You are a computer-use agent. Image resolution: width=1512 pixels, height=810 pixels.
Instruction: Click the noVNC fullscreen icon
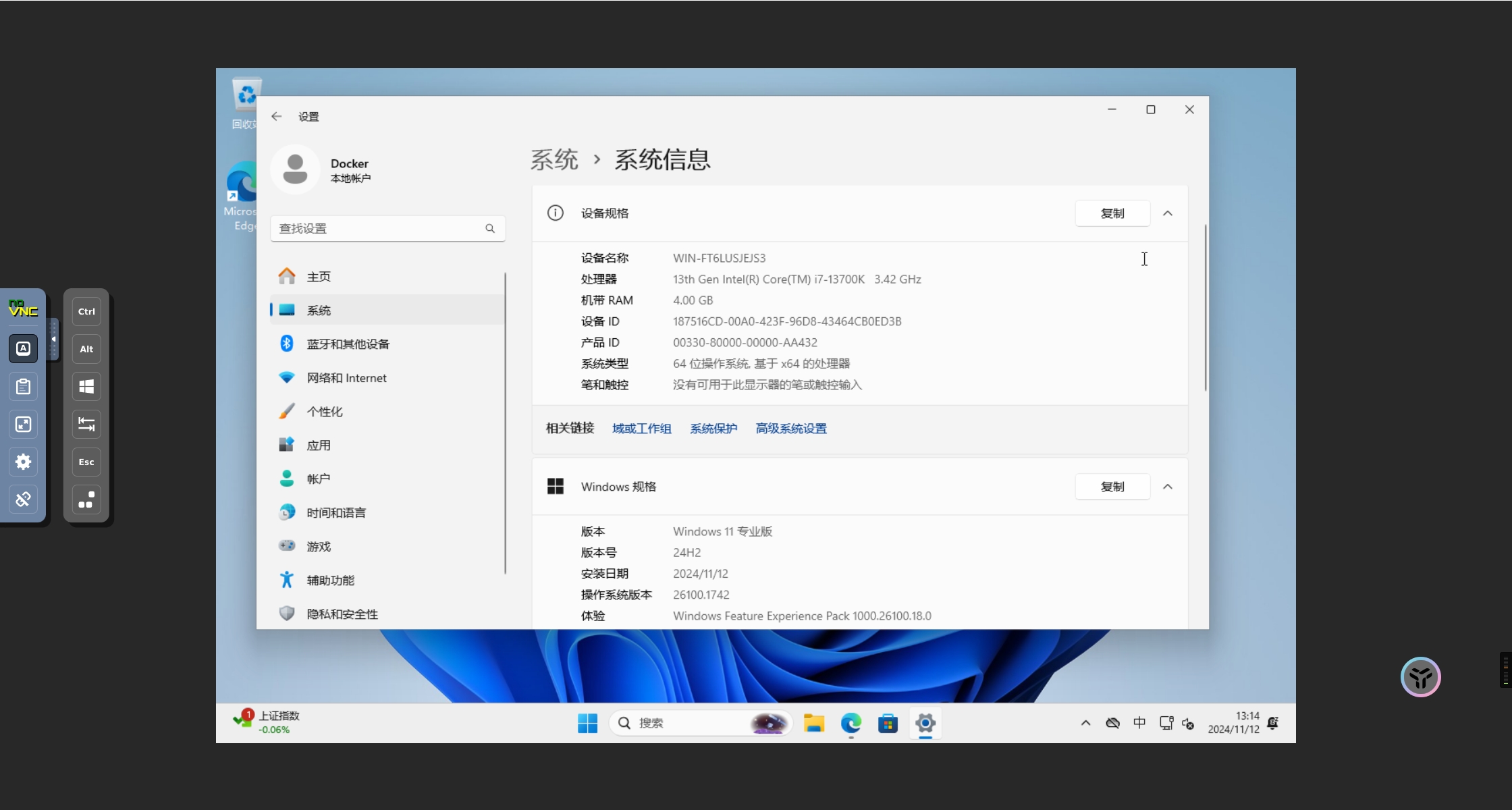pos(23,424)
